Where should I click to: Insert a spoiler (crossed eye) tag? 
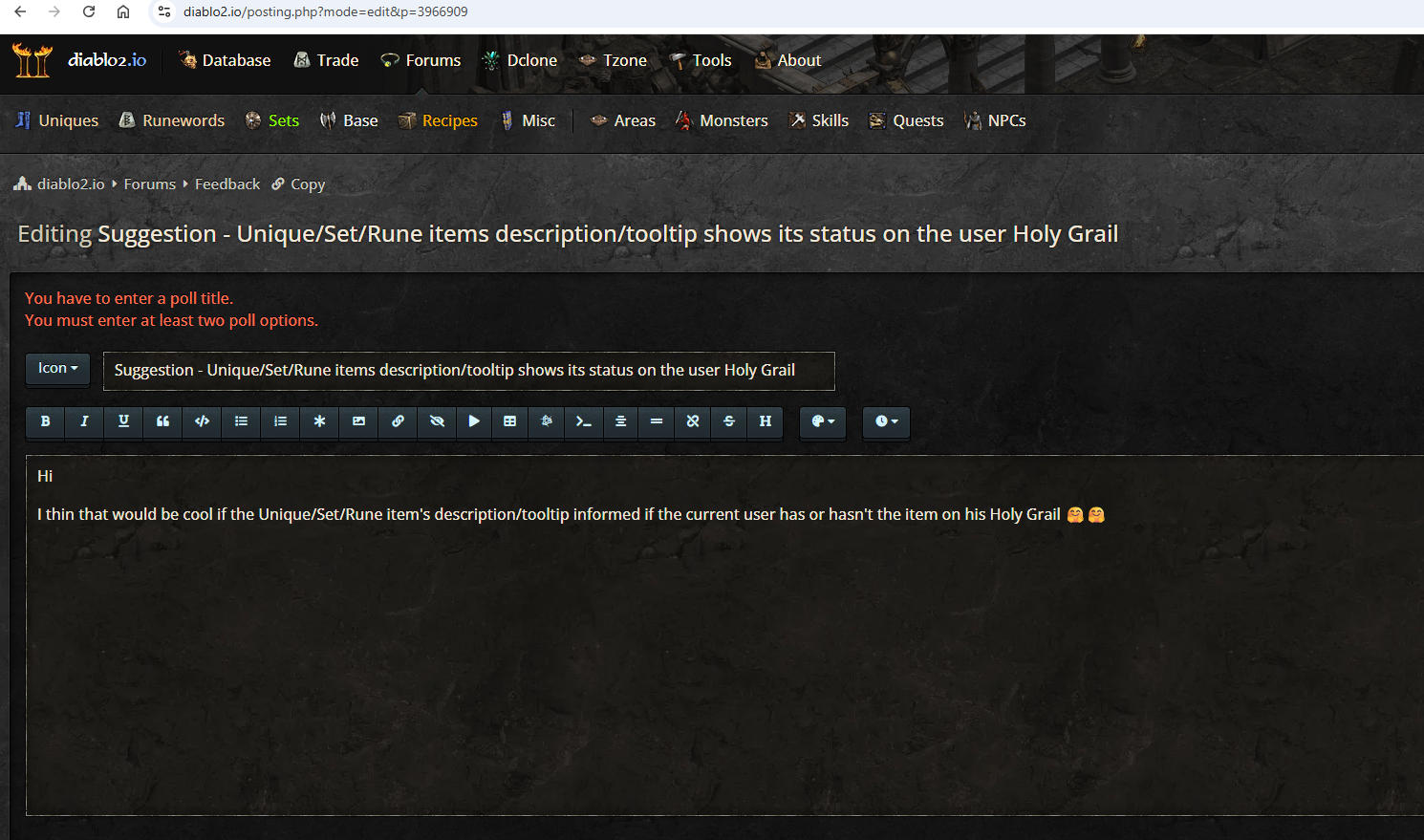(x=437, y=421)
